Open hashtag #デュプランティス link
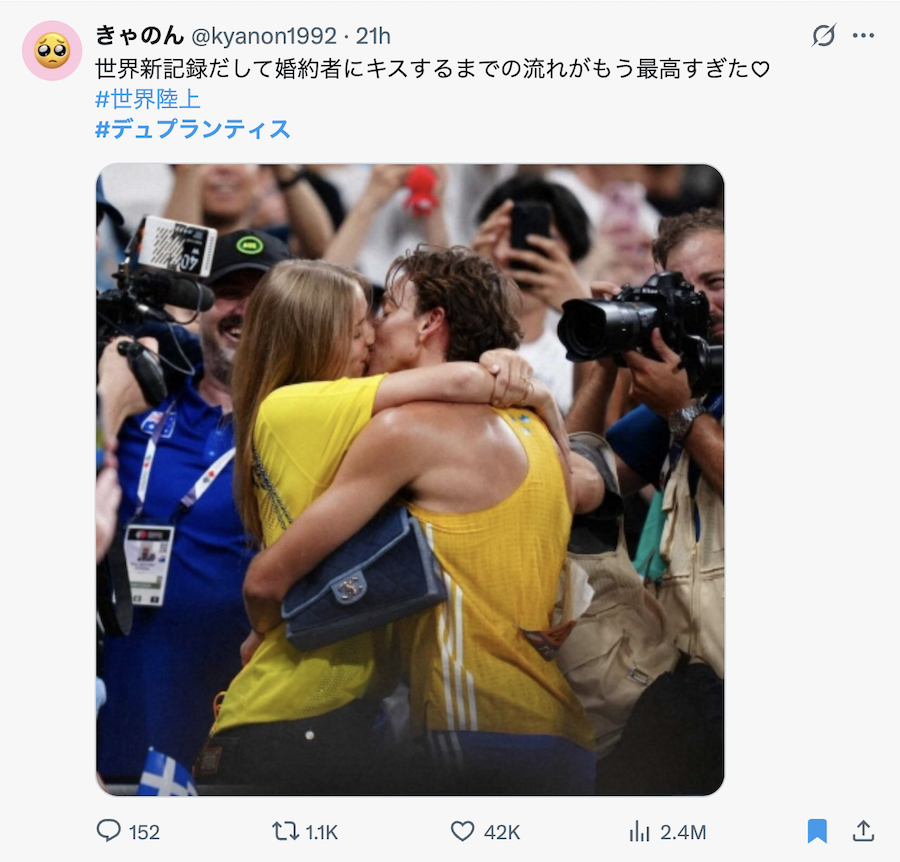 coord(192,129)
